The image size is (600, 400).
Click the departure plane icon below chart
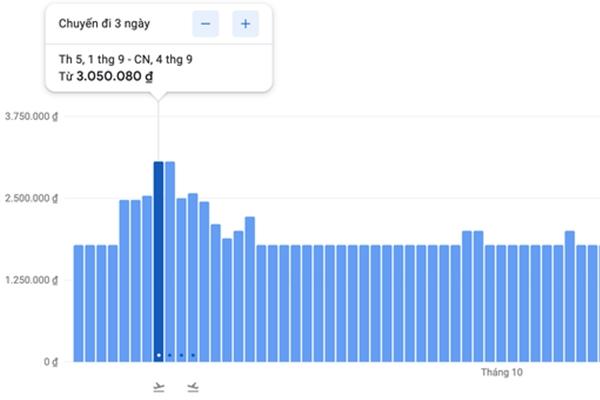click(x=158, y=386)
